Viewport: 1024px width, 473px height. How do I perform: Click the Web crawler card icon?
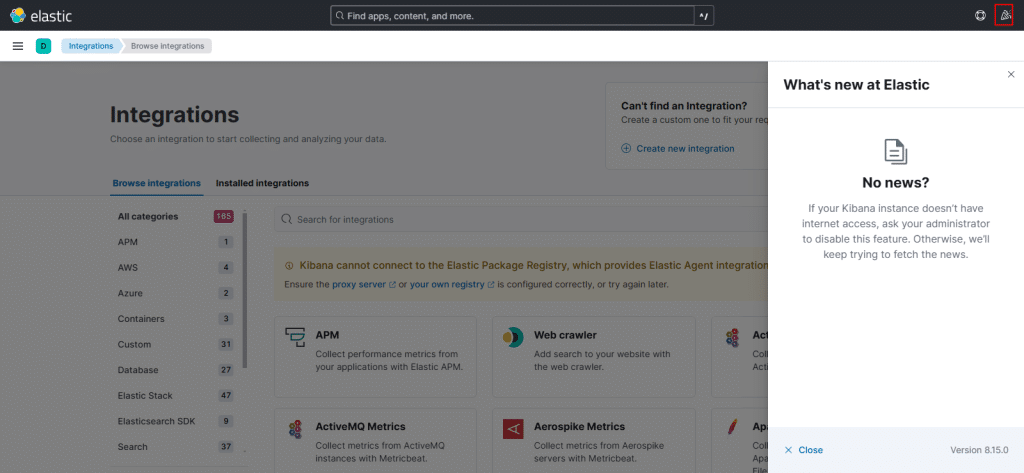(x=514, y=337)
